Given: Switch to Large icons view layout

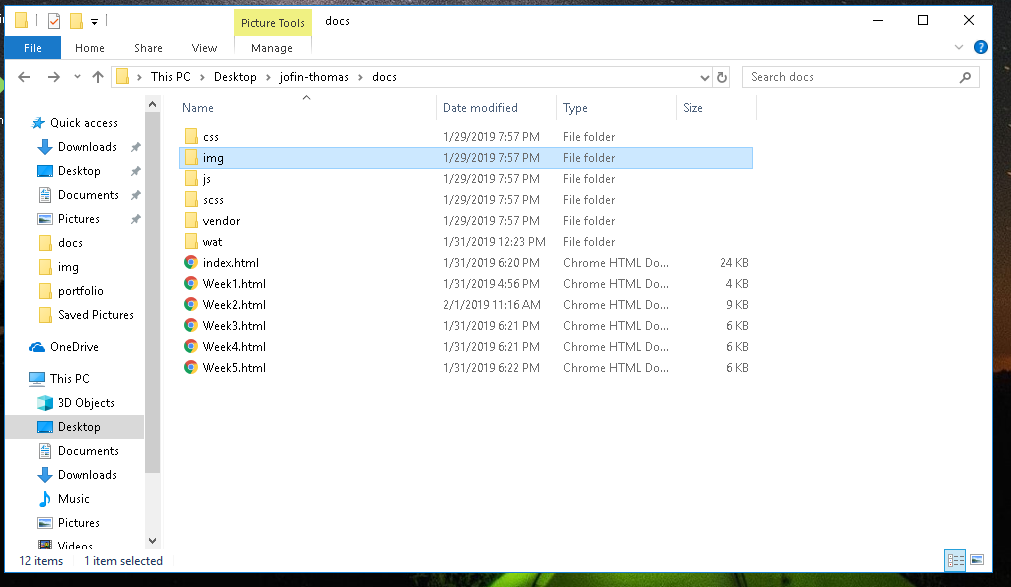Looking at the screenshot, I should (977, 560).
